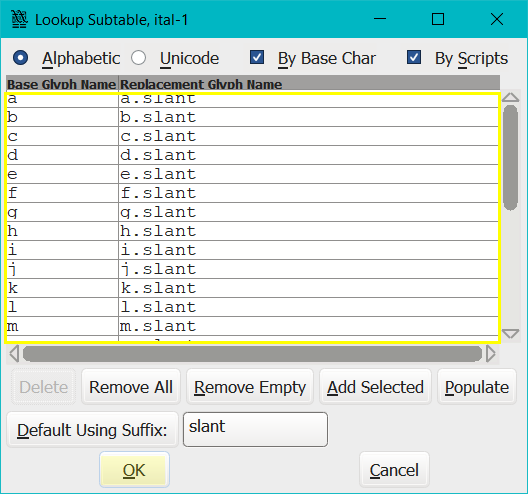Viewport: 528px width, 494px height.
Task: Click the Replacement Glyph Name column header
Action: click(309, 84)
